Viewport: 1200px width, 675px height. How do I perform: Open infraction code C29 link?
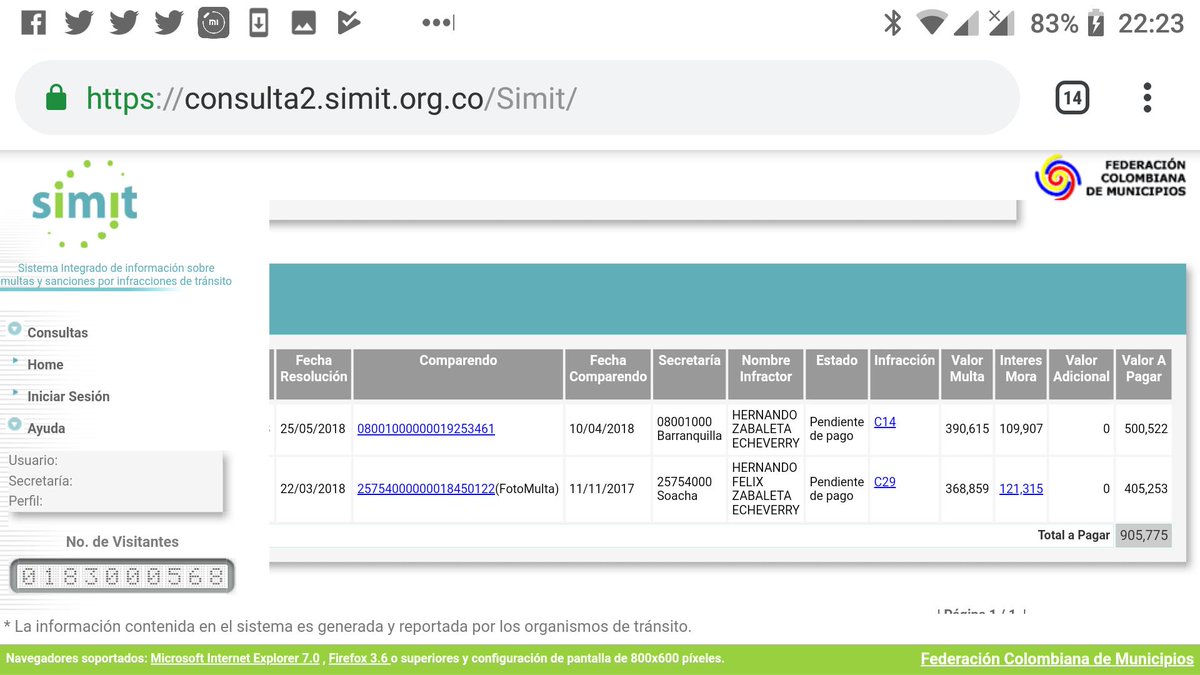[885, 482]
